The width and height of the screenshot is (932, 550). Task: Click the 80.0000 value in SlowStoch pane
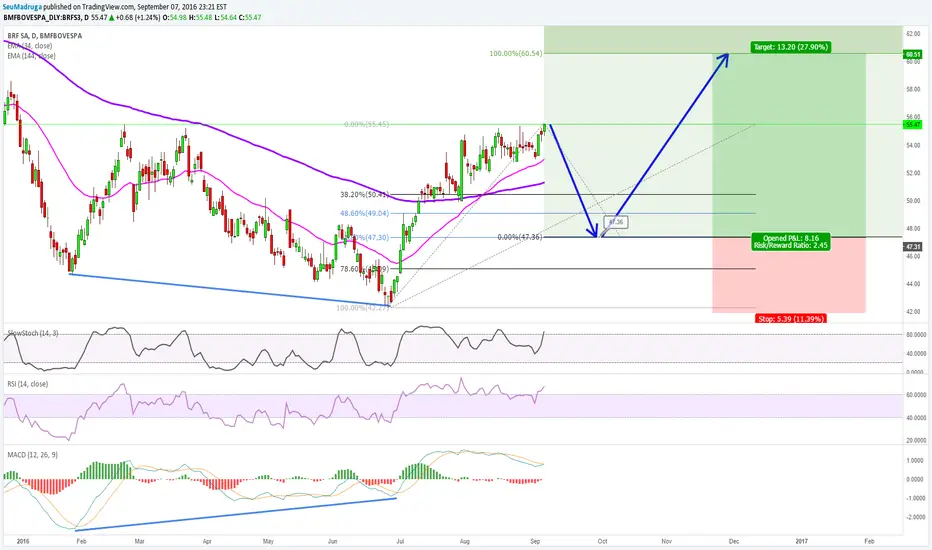(x=915, y=336)
